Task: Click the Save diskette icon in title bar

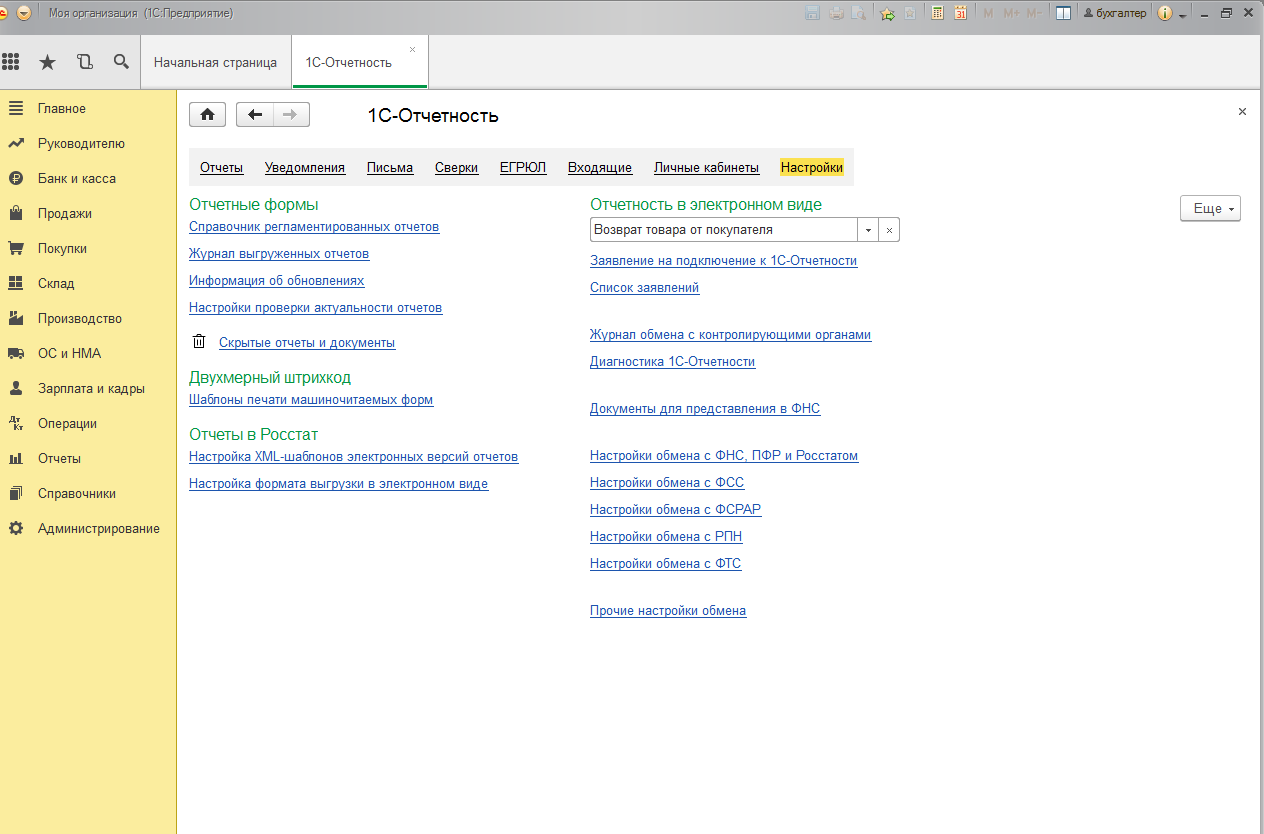Action: [812, 13]
